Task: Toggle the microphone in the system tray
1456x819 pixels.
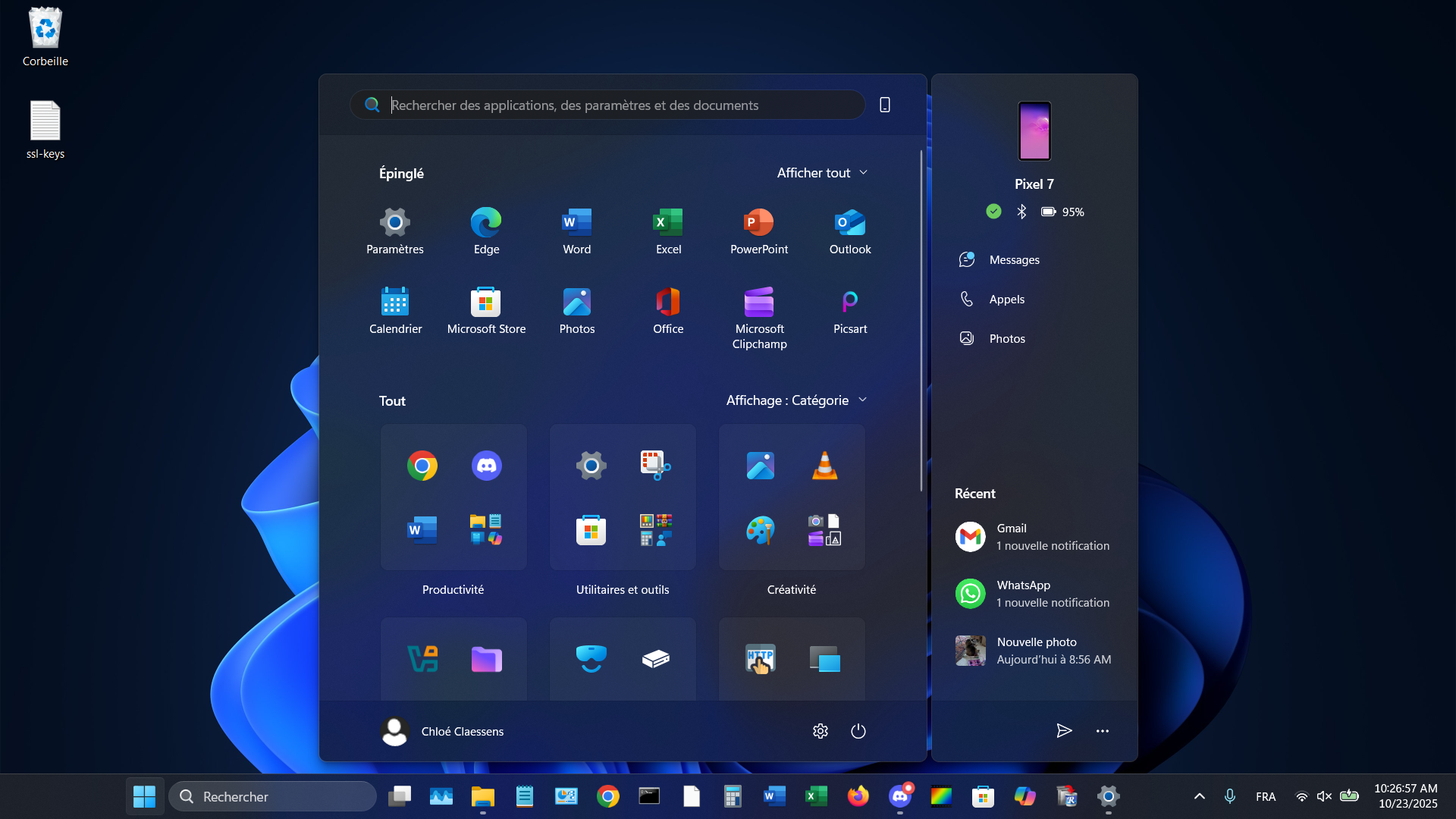Action: click(x=1229, y=796)
